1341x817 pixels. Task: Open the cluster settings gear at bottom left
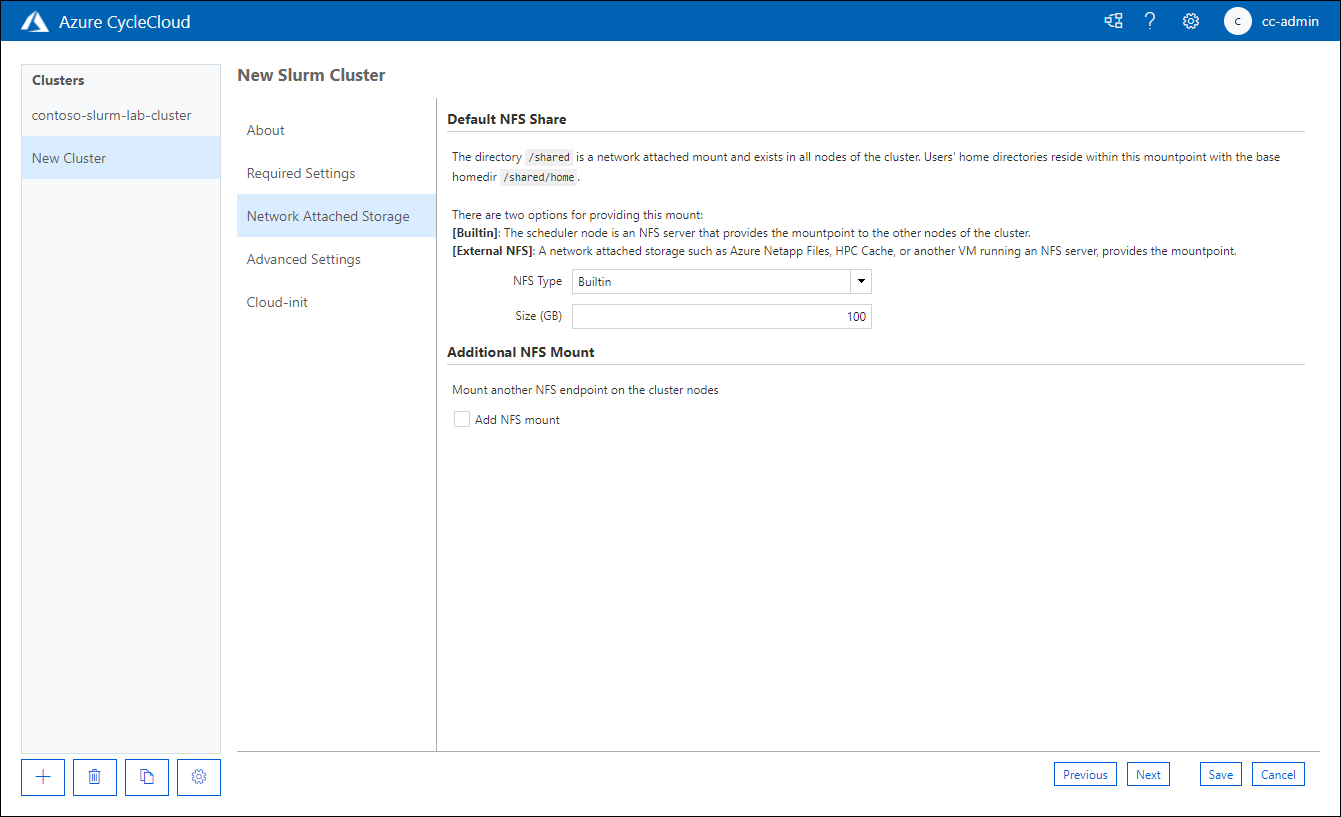click(x=198, y=777)
